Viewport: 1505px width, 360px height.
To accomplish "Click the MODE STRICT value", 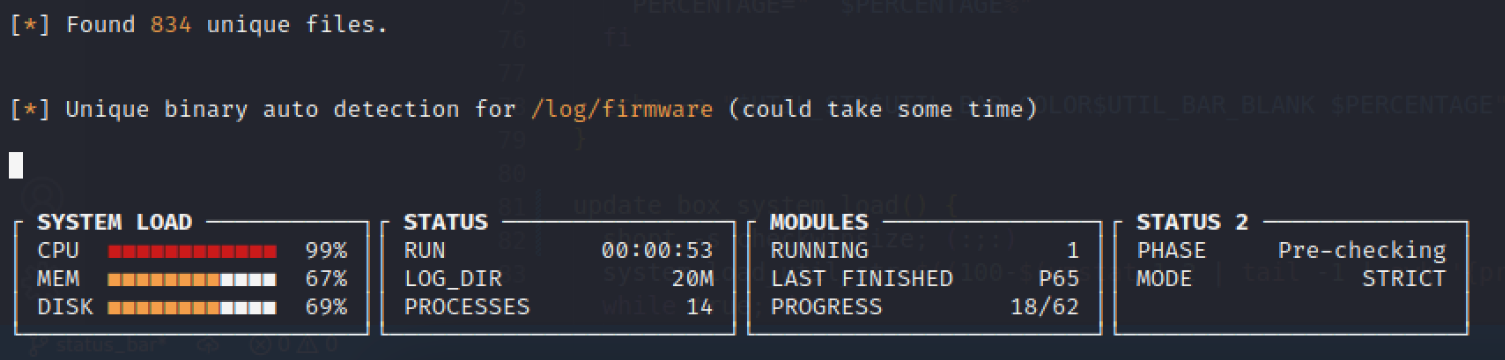I will [1404, 278].
